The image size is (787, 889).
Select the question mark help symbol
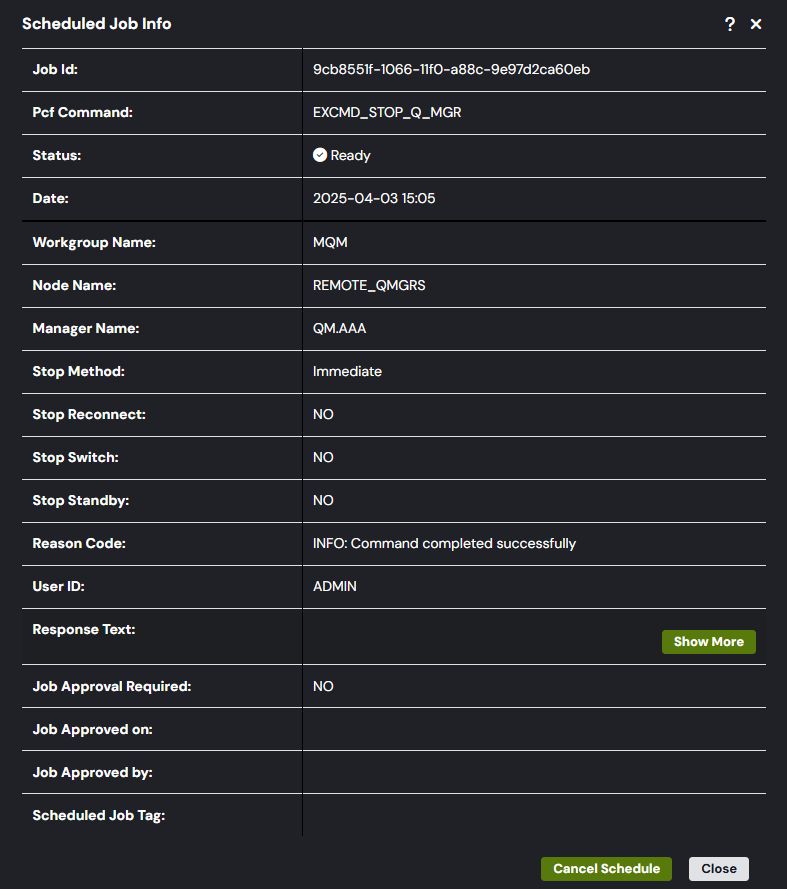(729, 23)
